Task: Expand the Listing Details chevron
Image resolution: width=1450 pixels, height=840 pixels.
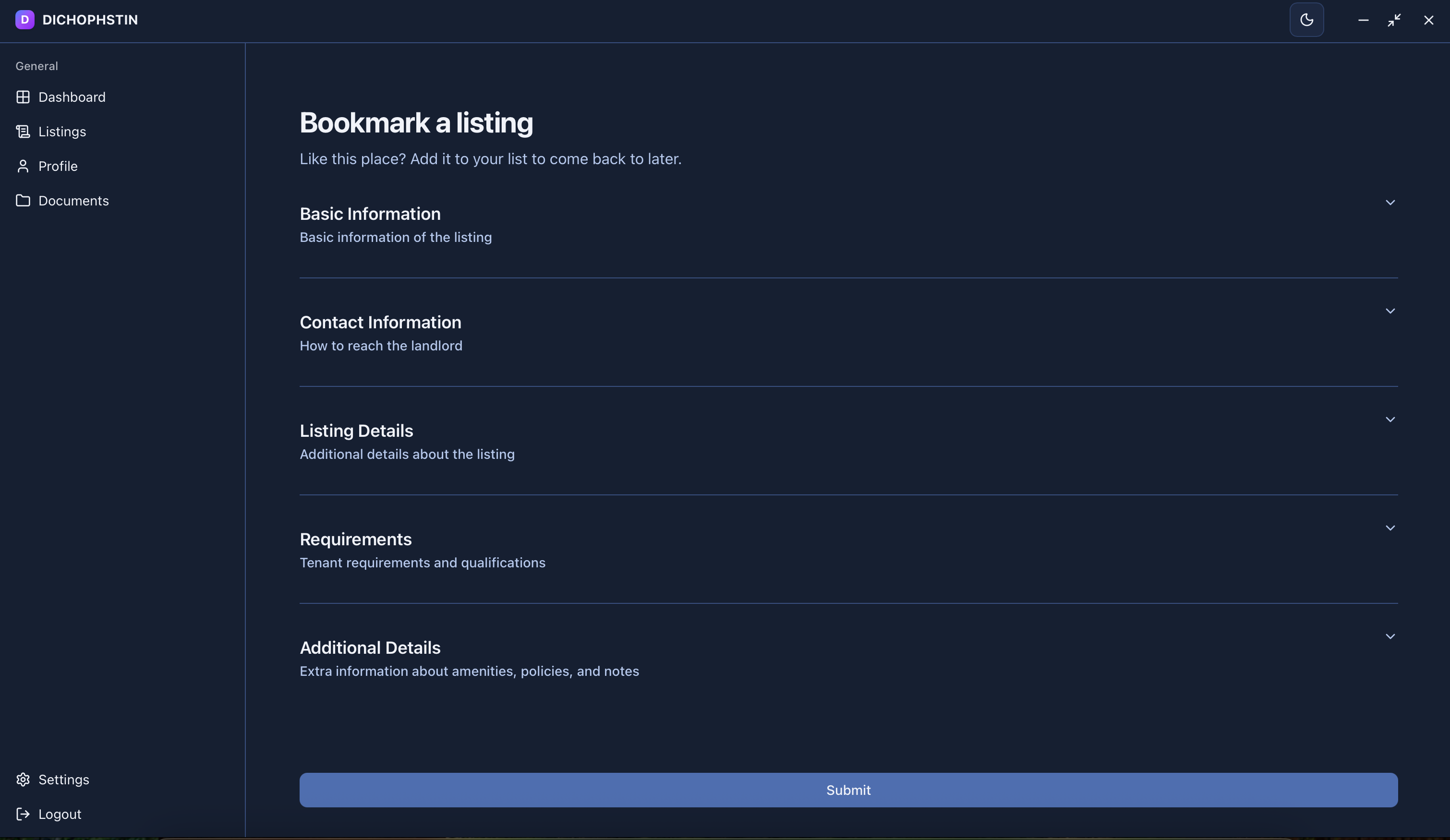Action: pyautogui.click(x=1390, y=420)
